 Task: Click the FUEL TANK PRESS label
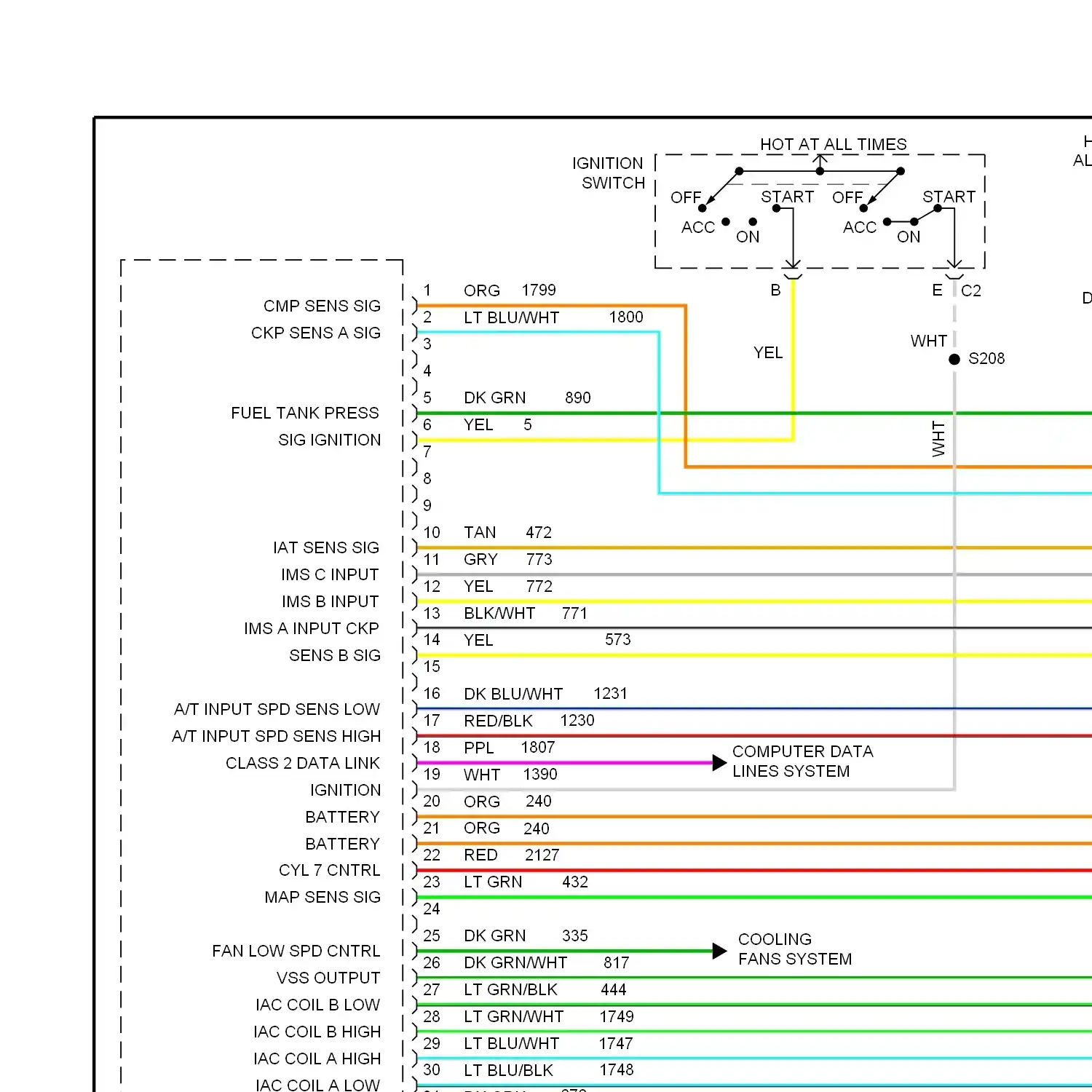[305, 413]
